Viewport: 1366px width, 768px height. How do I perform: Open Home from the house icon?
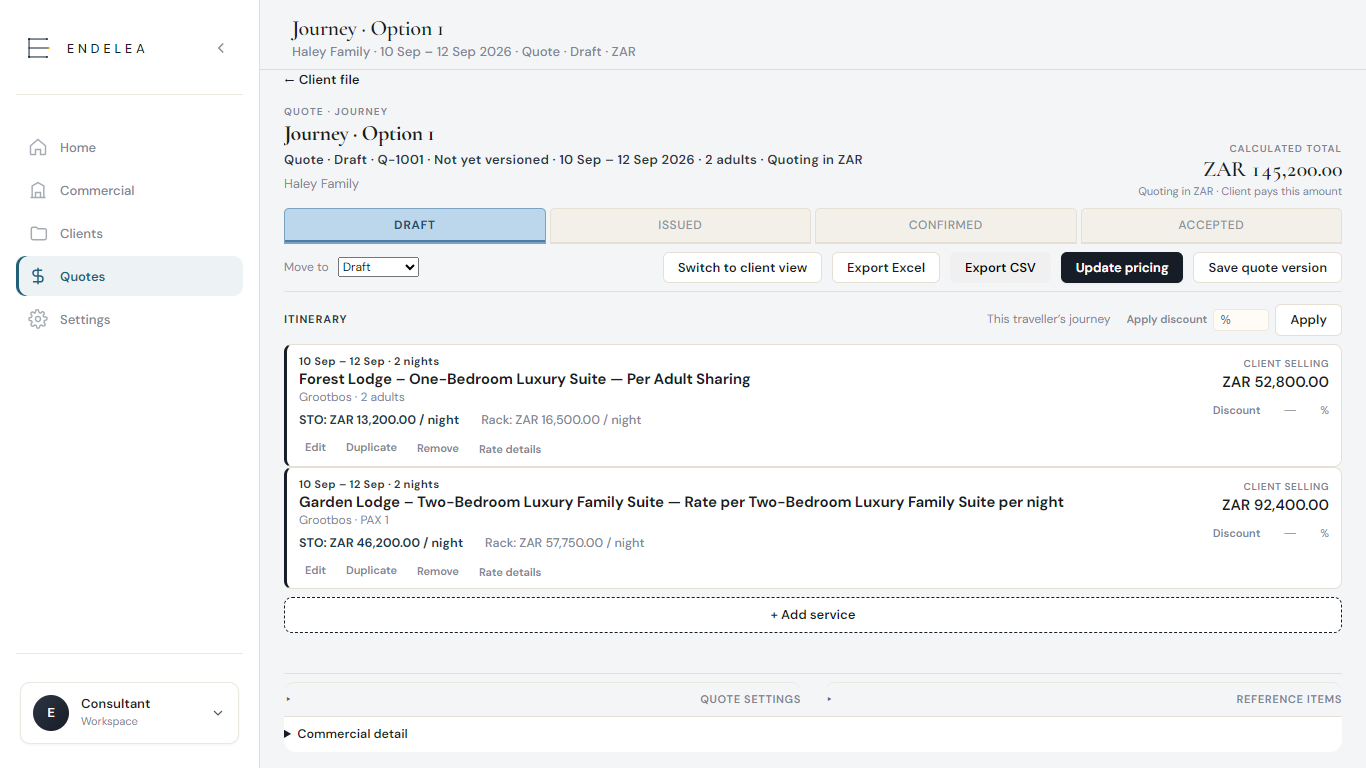[x=38, y=147]
